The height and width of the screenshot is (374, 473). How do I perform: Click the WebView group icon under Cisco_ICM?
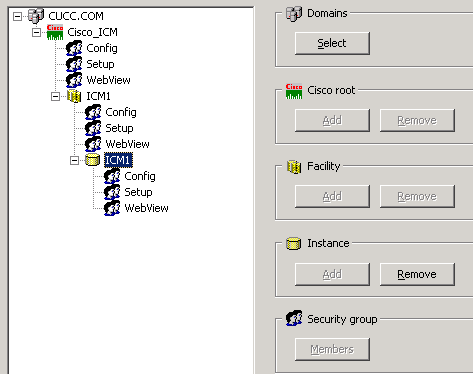coord(74,80)
